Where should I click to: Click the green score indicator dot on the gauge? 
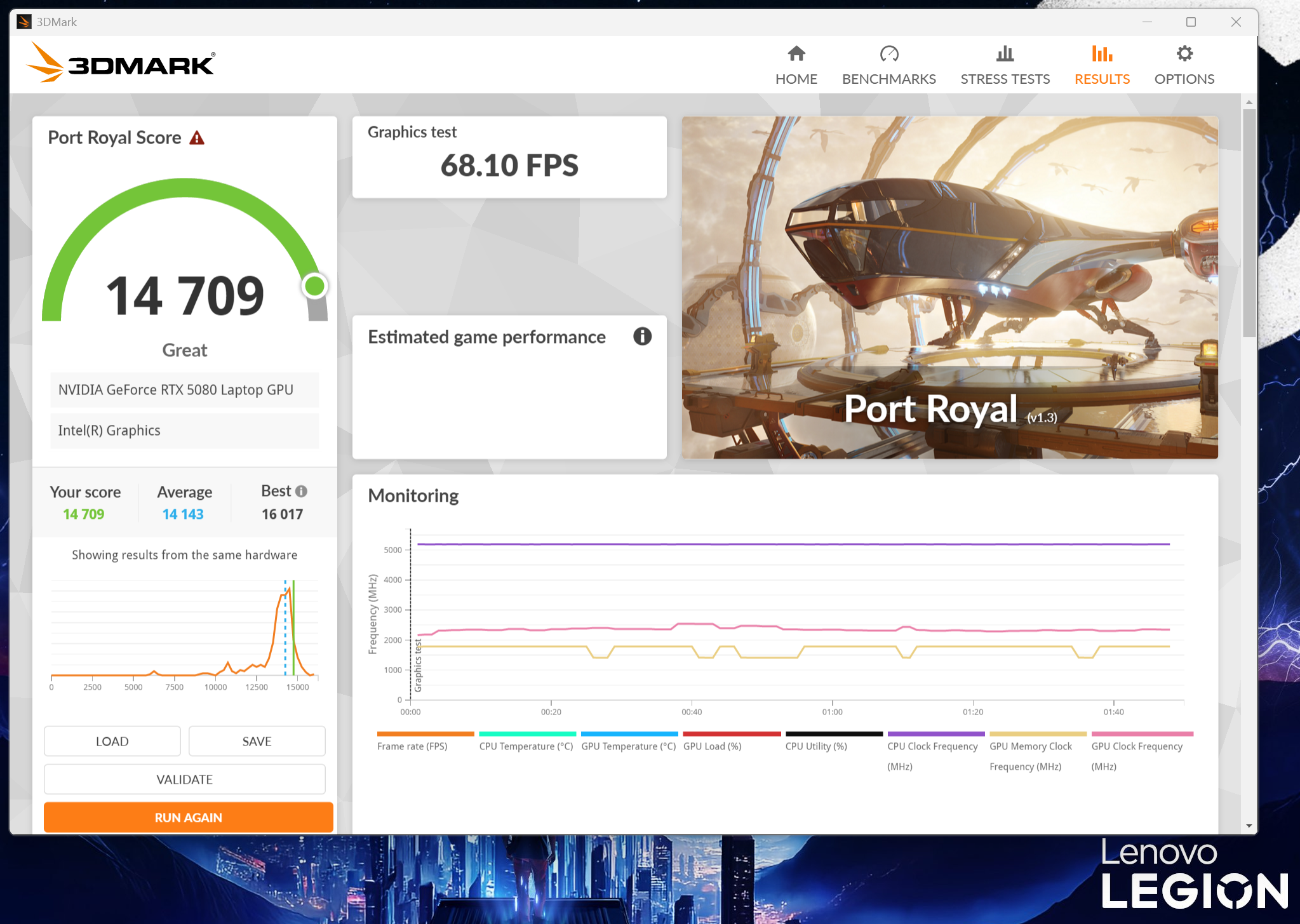pos(314,286)
